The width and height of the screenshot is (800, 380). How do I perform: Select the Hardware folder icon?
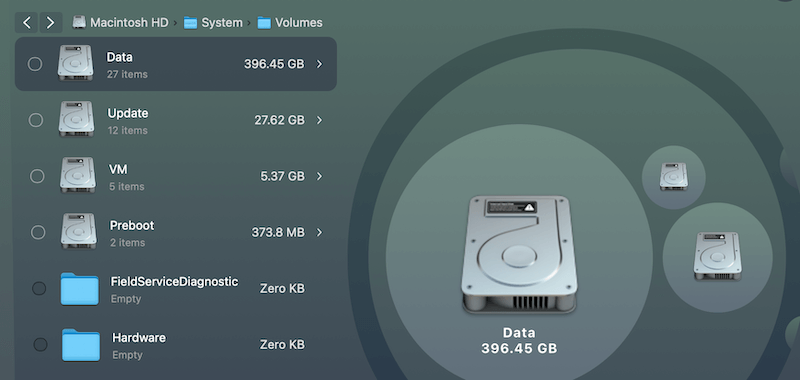pyautogui.click(x=81, y=345)
